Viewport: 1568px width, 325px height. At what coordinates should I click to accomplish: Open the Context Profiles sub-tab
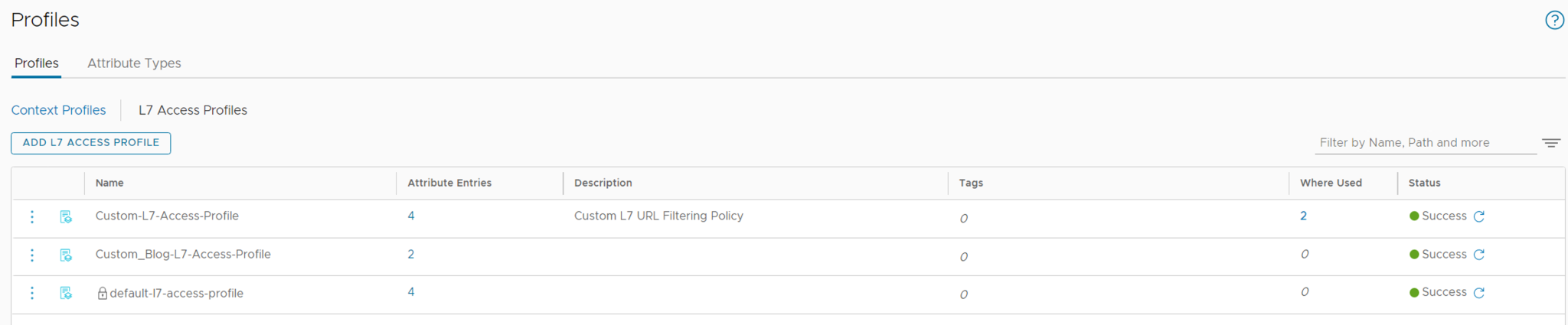click(x=58, y=110)
